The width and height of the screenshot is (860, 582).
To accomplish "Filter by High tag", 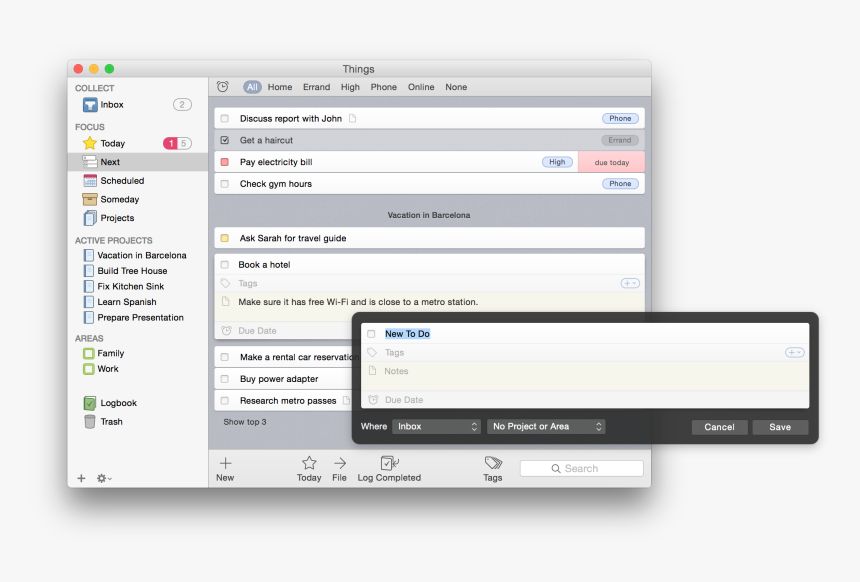I will tap(350, 87).
